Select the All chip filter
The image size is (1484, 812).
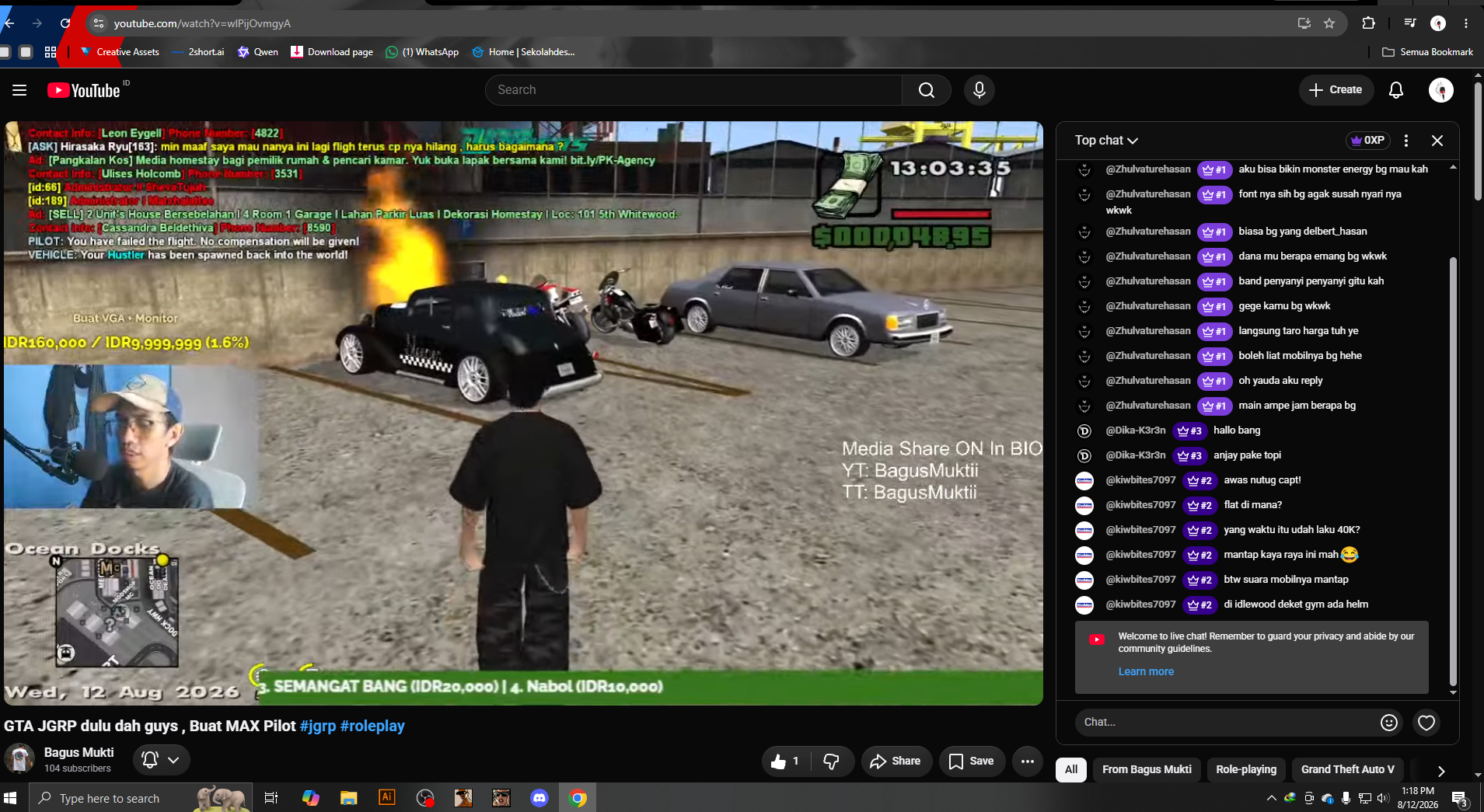tap(1071, 769)
